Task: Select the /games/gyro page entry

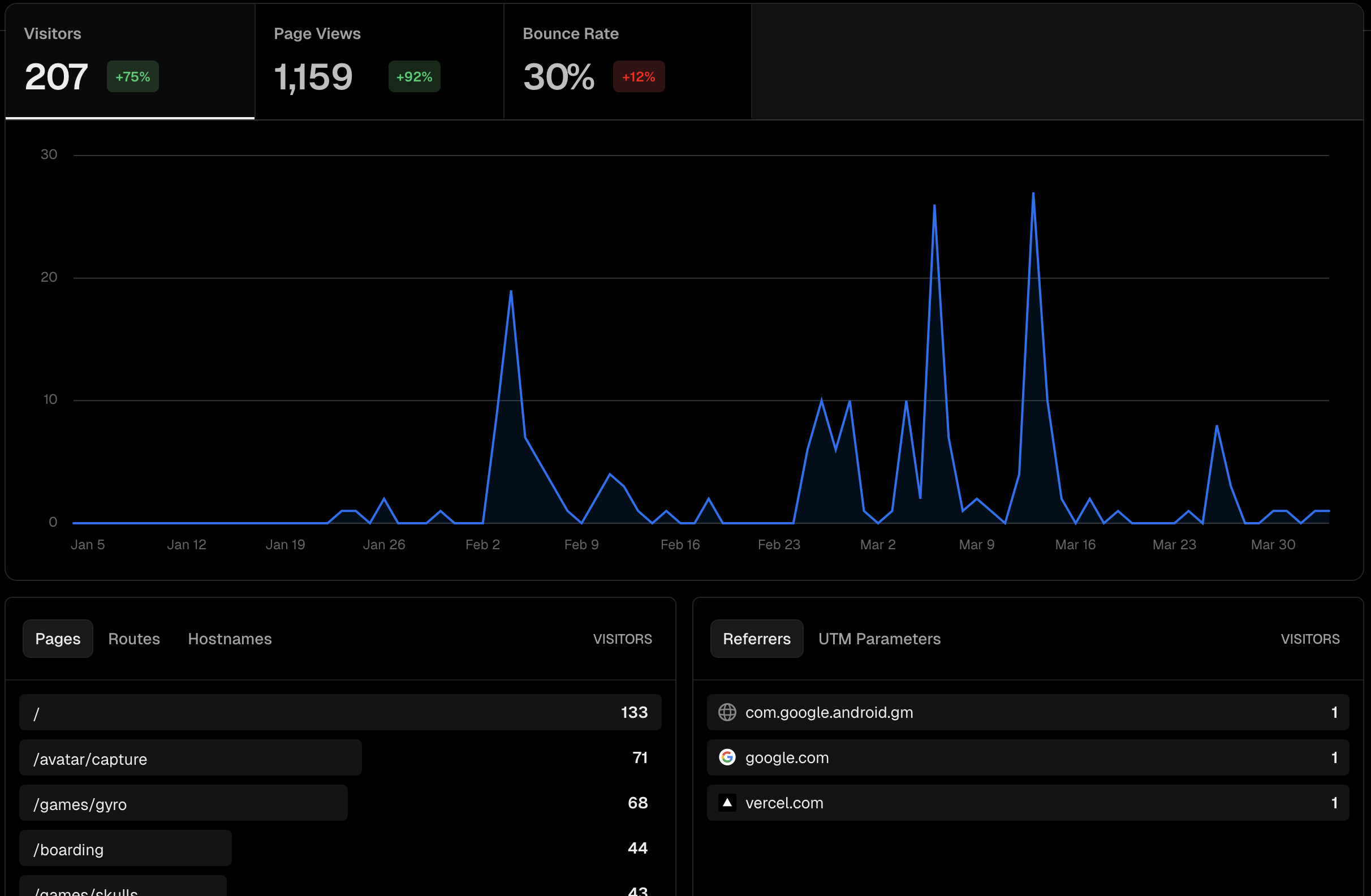Action: pos(183,803)
